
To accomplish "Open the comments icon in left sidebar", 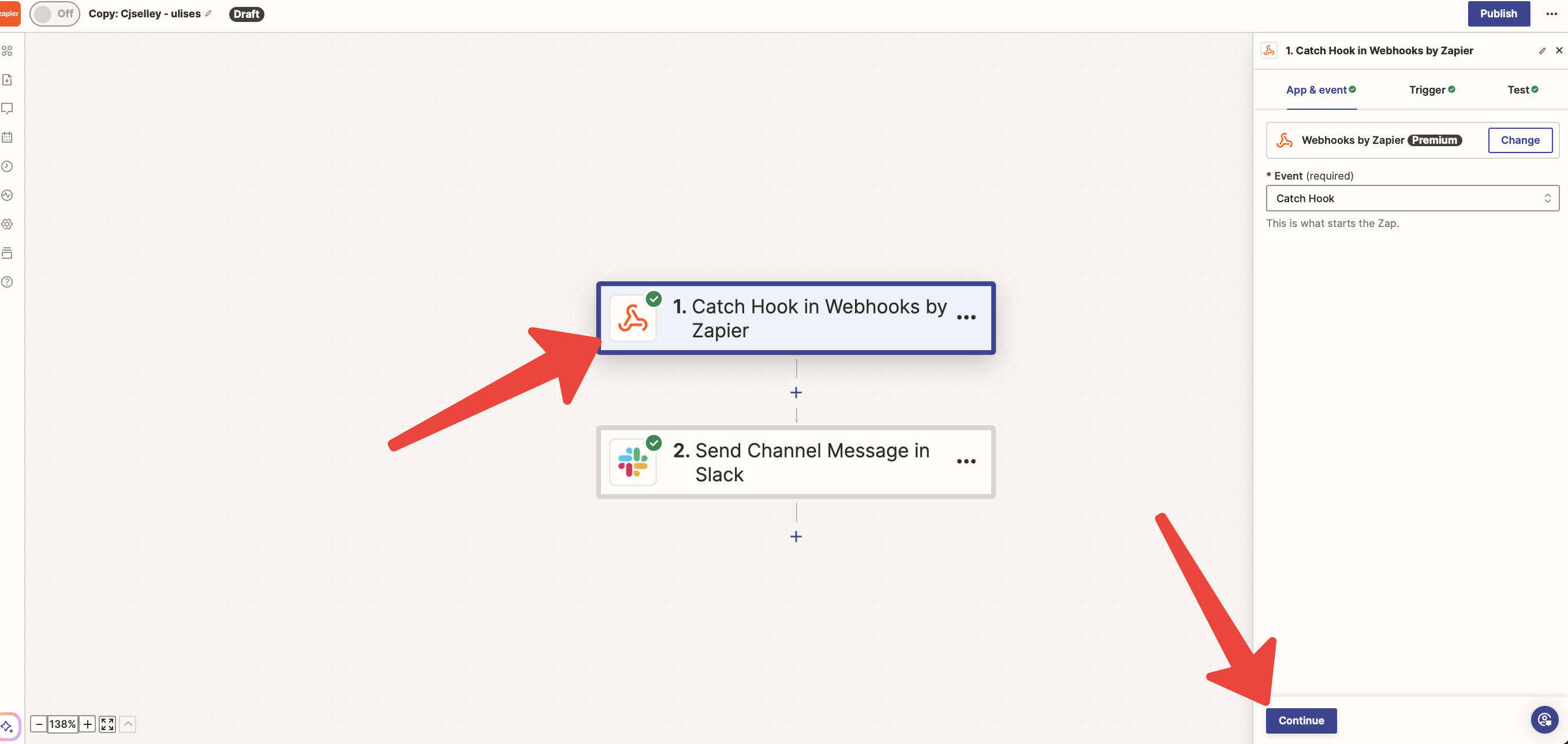I will click(8, 109).
